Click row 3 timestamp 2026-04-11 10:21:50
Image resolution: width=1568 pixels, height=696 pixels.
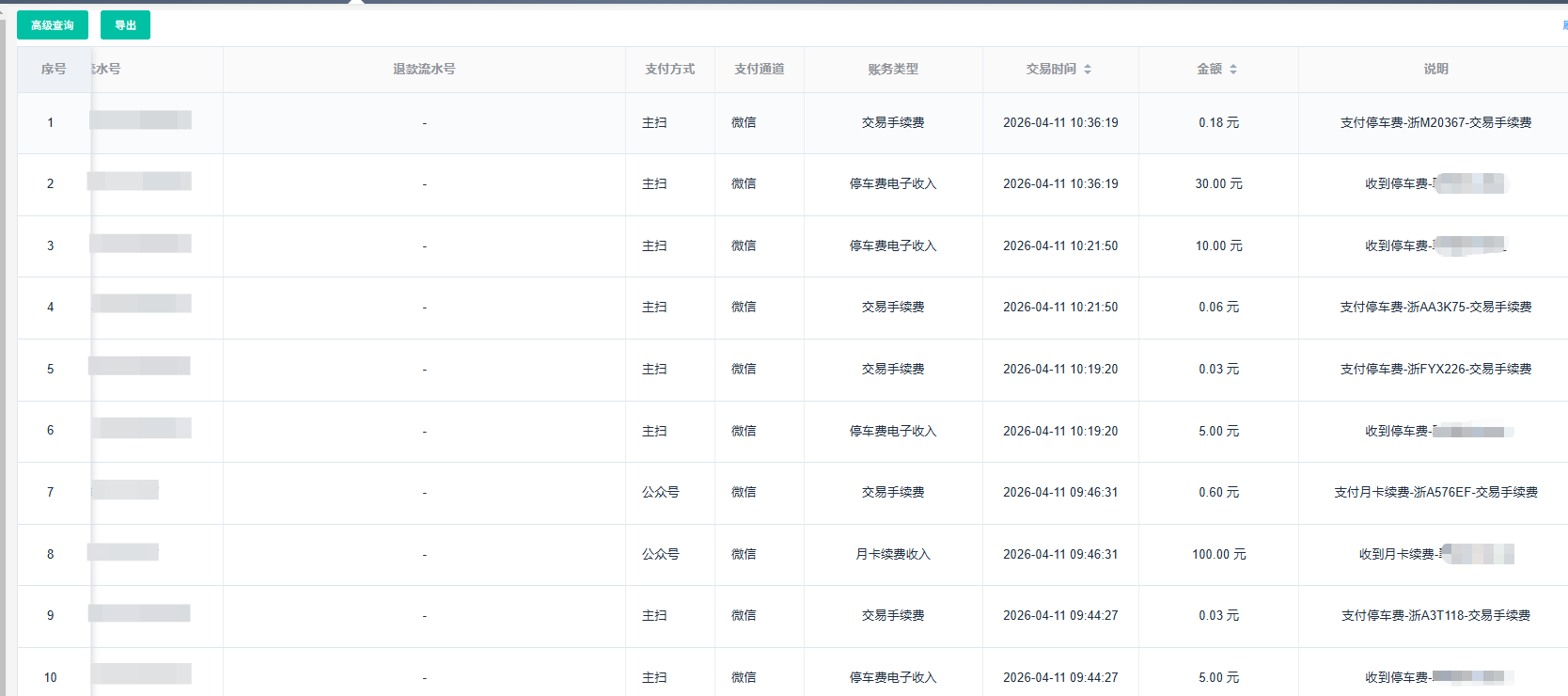(1060, 245)
